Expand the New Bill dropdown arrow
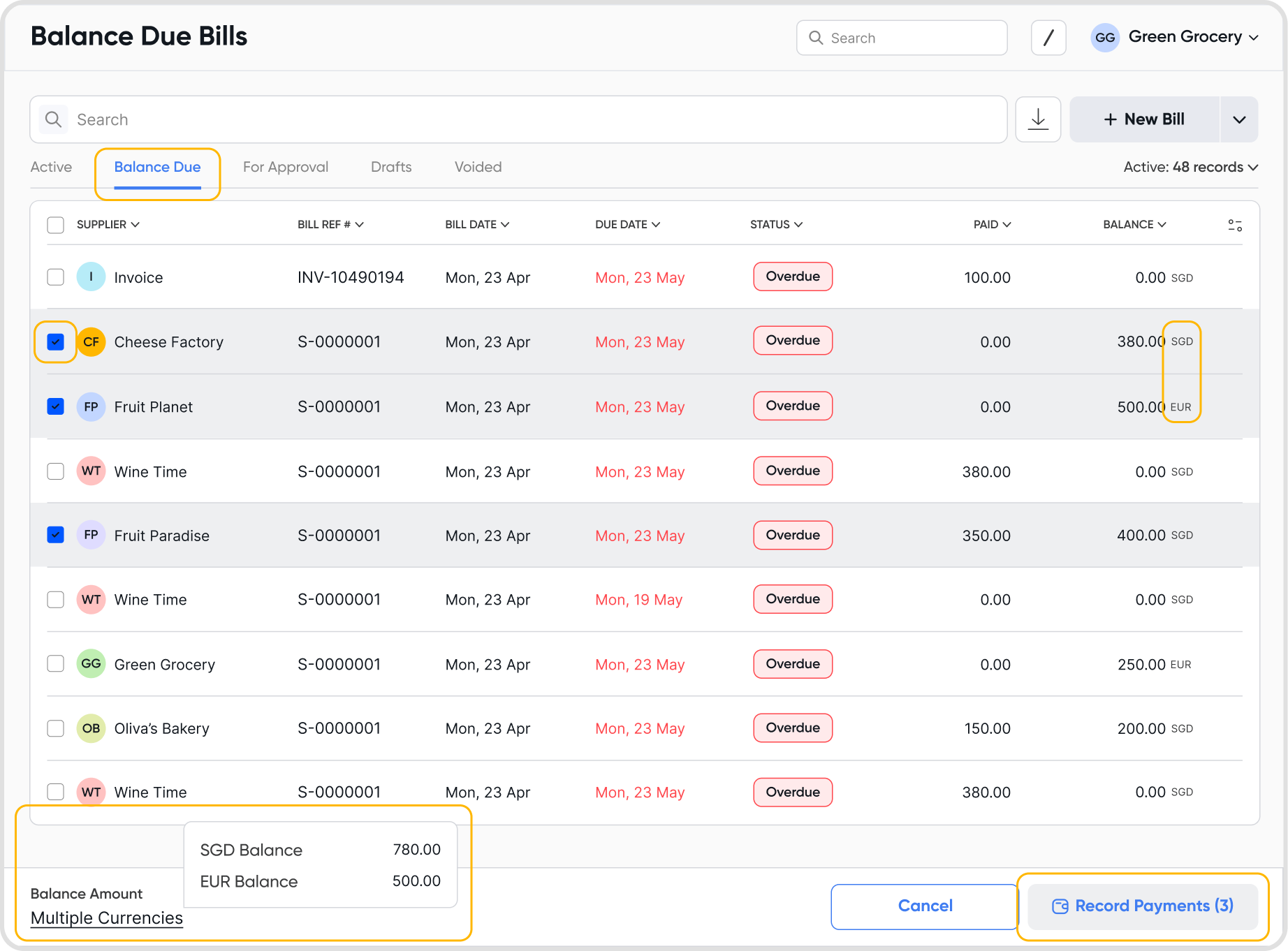The image size is (1288, 951). point(1238,119)
